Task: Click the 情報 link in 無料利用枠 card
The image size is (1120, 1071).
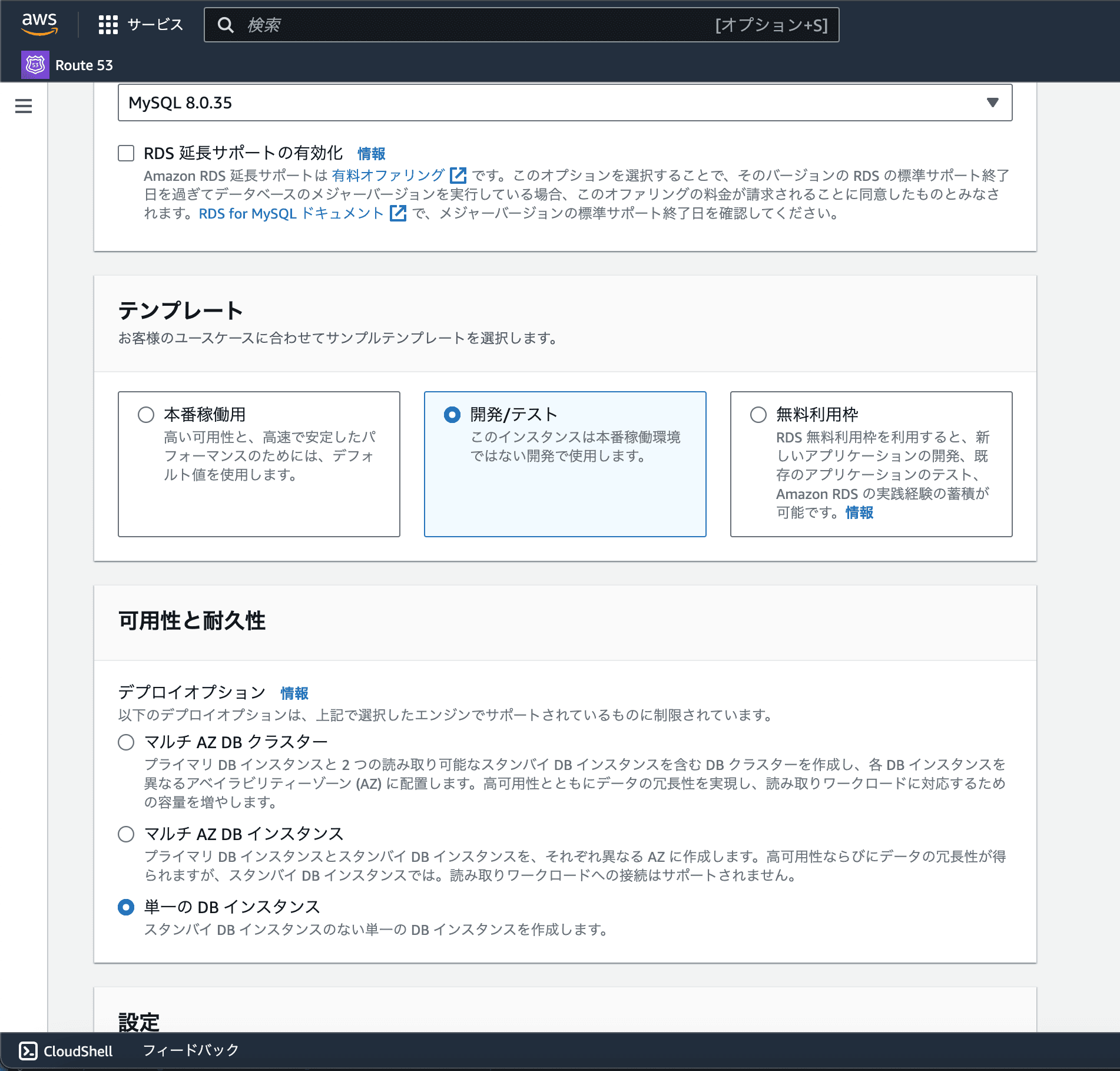Action: [x=859, y=513]
